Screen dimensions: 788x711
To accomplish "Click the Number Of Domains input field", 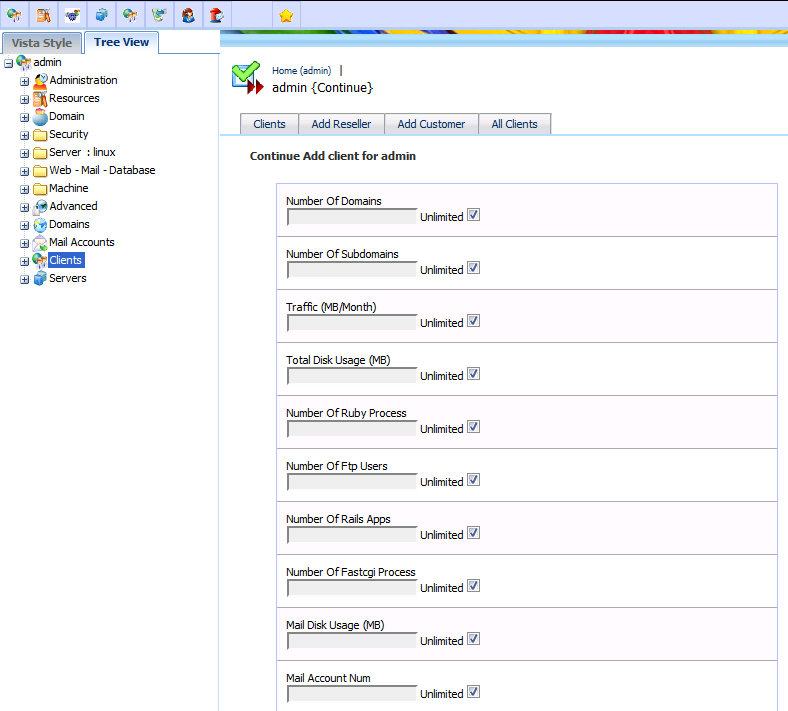I will pos(352,217).
